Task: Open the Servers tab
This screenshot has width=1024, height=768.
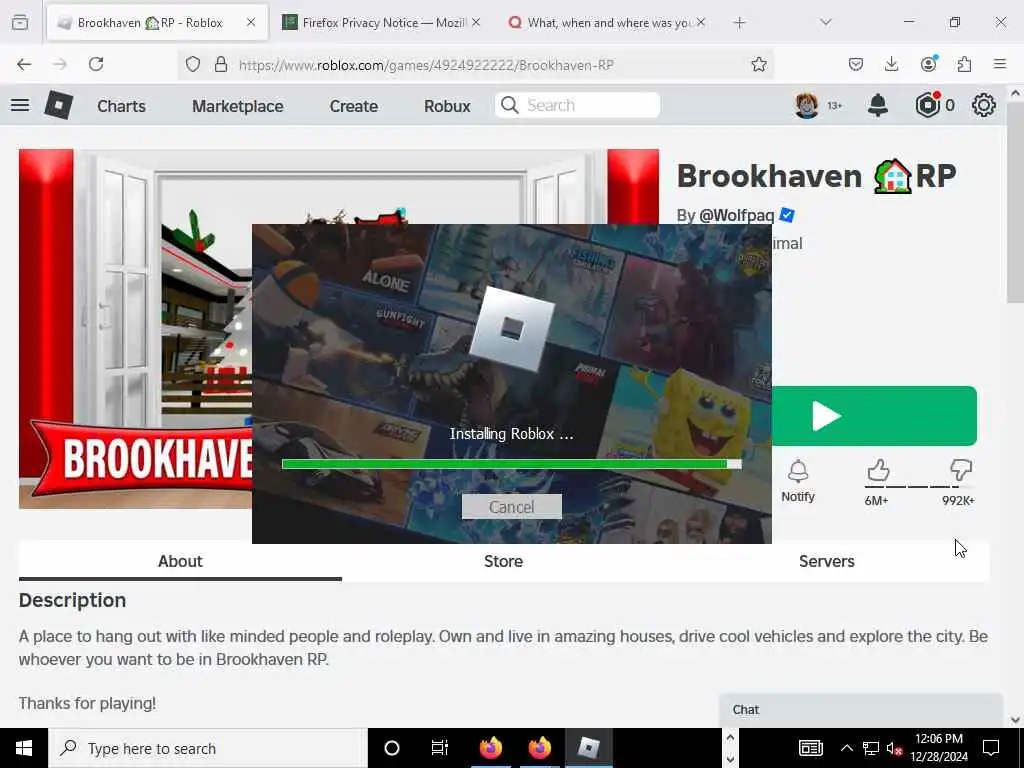Action: click(x=827, y=561)
